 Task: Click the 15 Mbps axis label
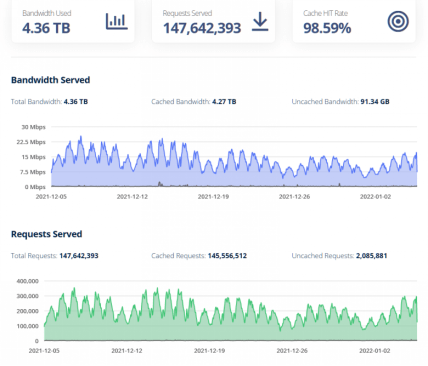point(33,157)
